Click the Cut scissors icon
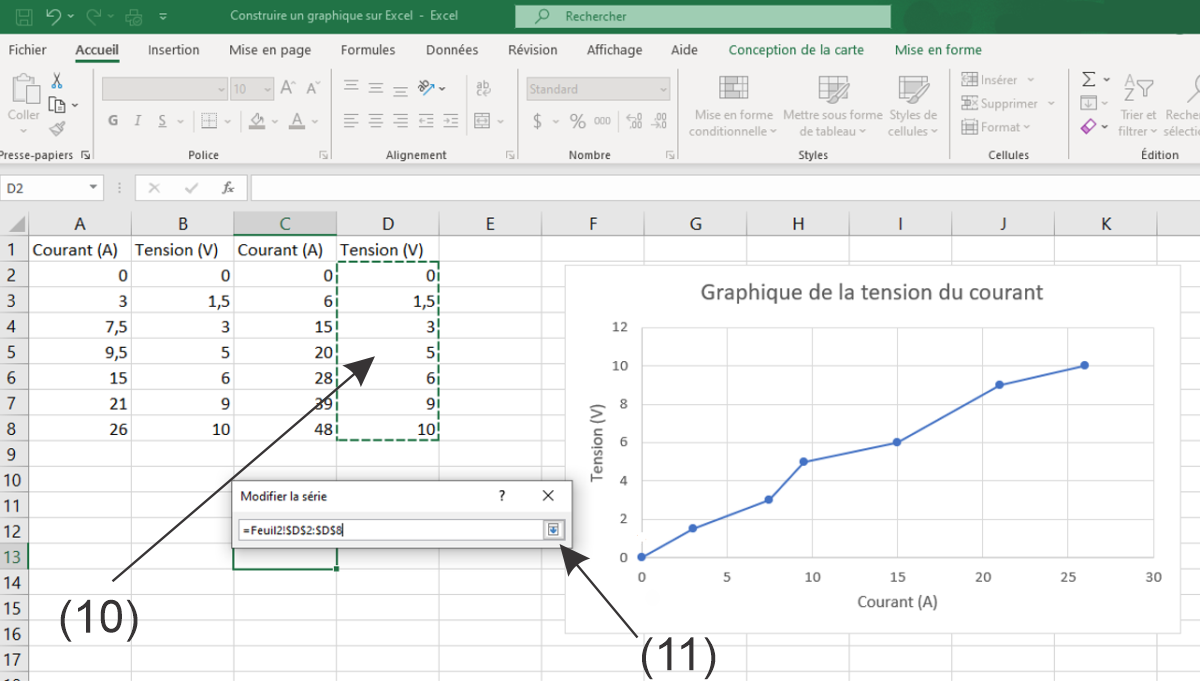Screen dimensions: 1200x681 click(57, 81)
